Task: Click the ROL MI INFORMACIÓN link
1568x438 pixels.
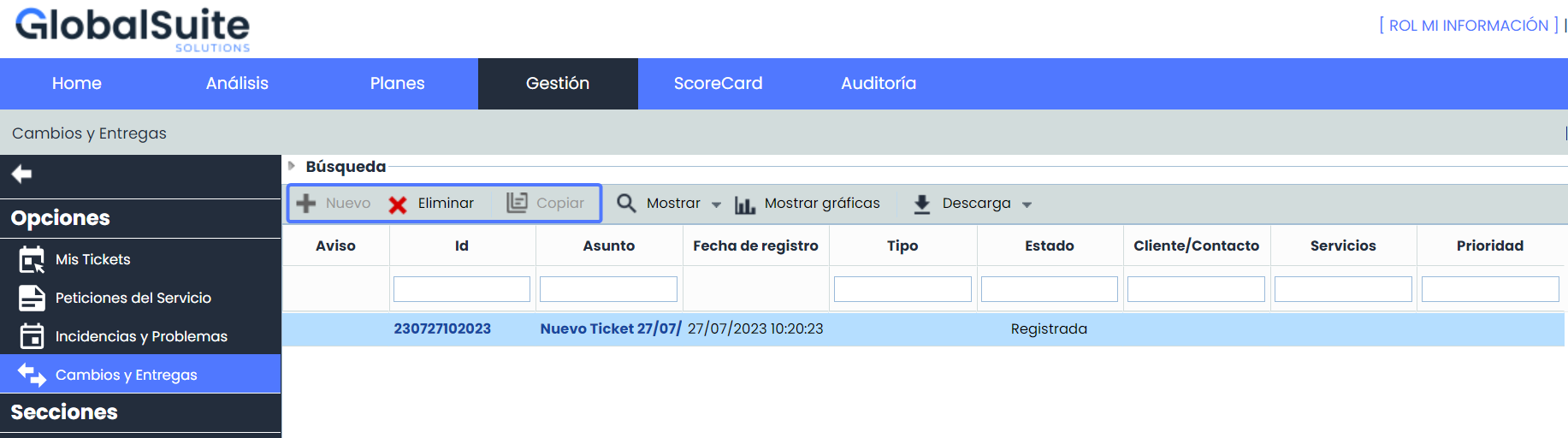Action: click(1468, 26)
